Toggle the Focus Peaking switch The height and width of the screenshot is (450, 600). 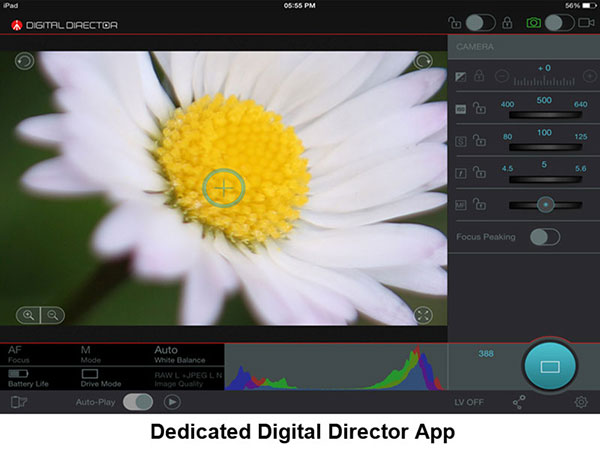click(544, 236)
